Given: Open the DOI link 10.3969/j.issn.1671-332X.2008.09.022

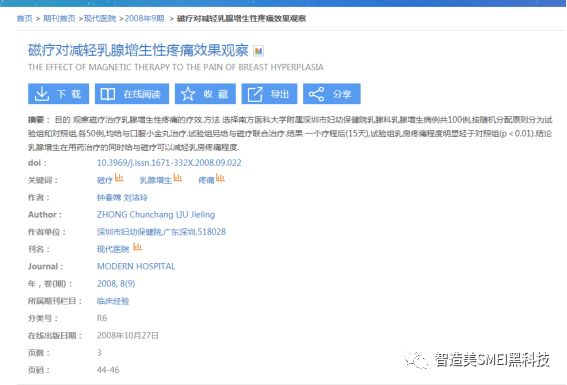Looking at the screenshot, I should 169,163.
